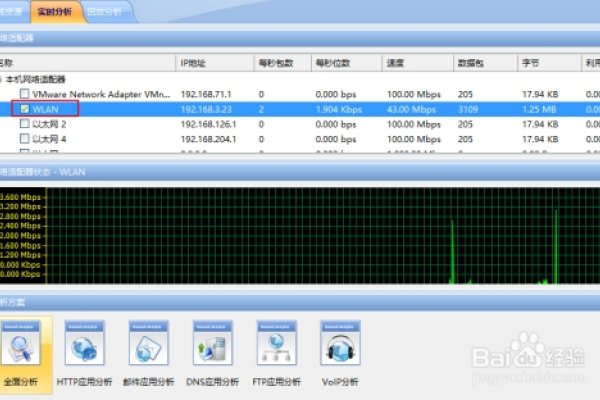
Task: Select the 以太网 4 adapter name
Action: pyautogui.click(x=49, y=139)
